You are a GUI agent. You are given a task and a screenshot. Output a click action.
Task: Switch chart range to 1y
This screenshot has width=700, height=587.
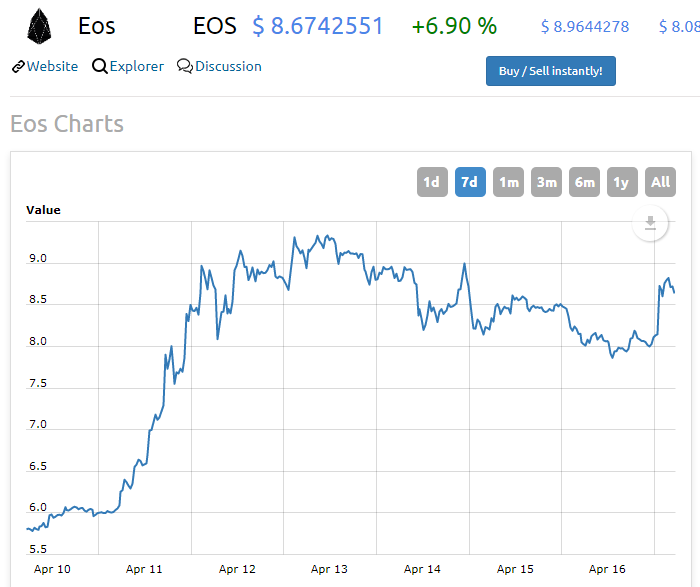[x=622, y=182]
